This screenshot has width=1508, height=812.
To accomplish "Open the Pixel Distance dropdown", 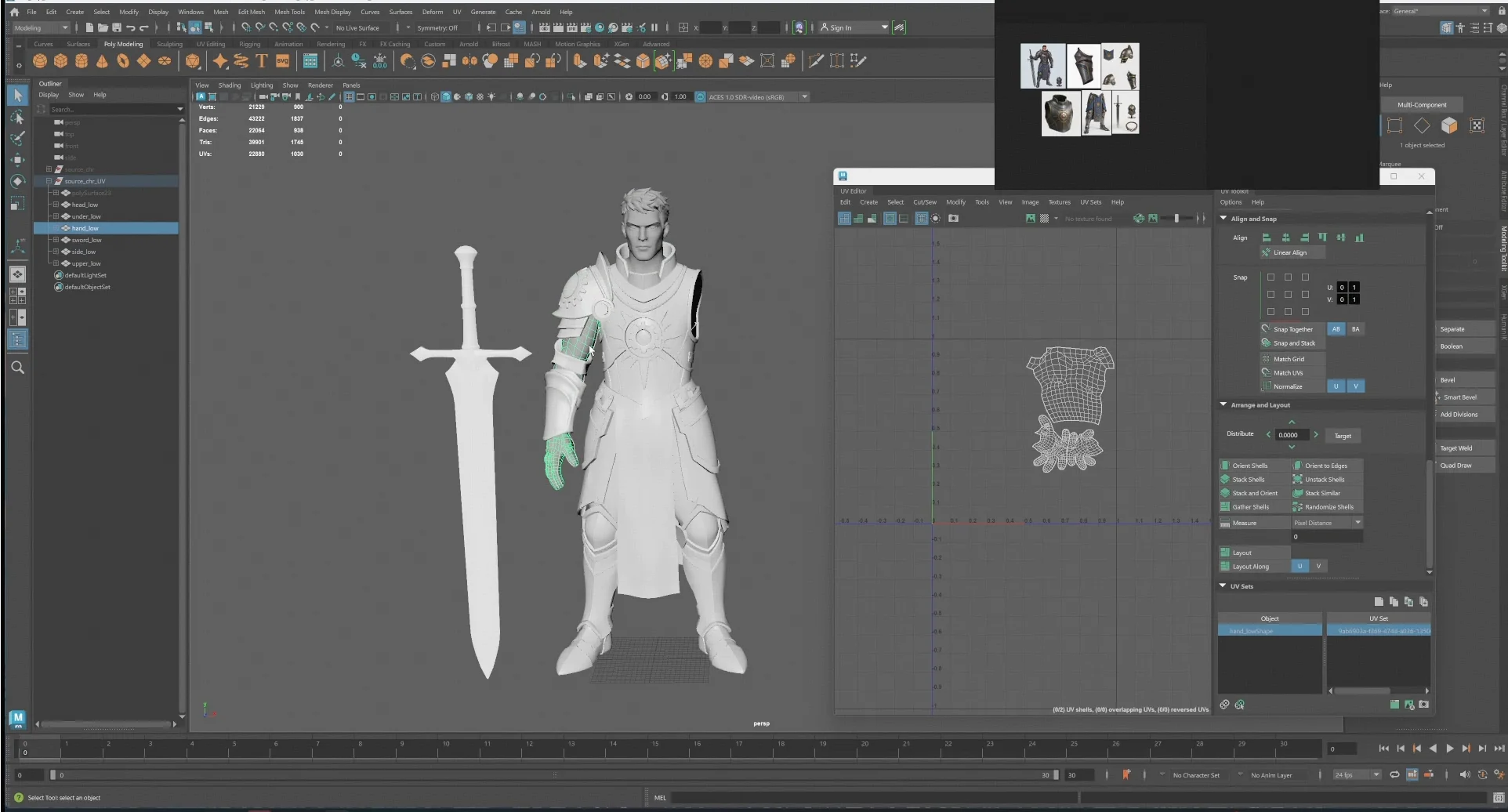I will (1327, 523).
